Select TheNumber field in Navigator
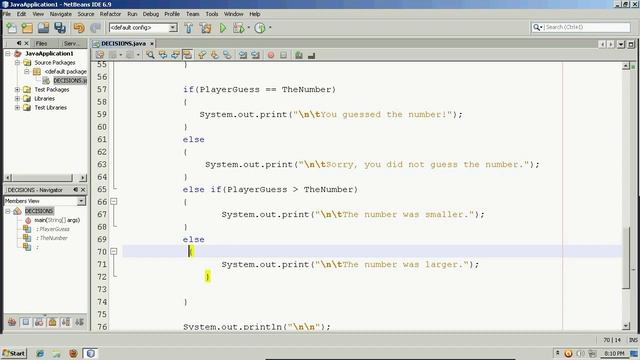This screenshot has height=360, width=640. (52, 238)
